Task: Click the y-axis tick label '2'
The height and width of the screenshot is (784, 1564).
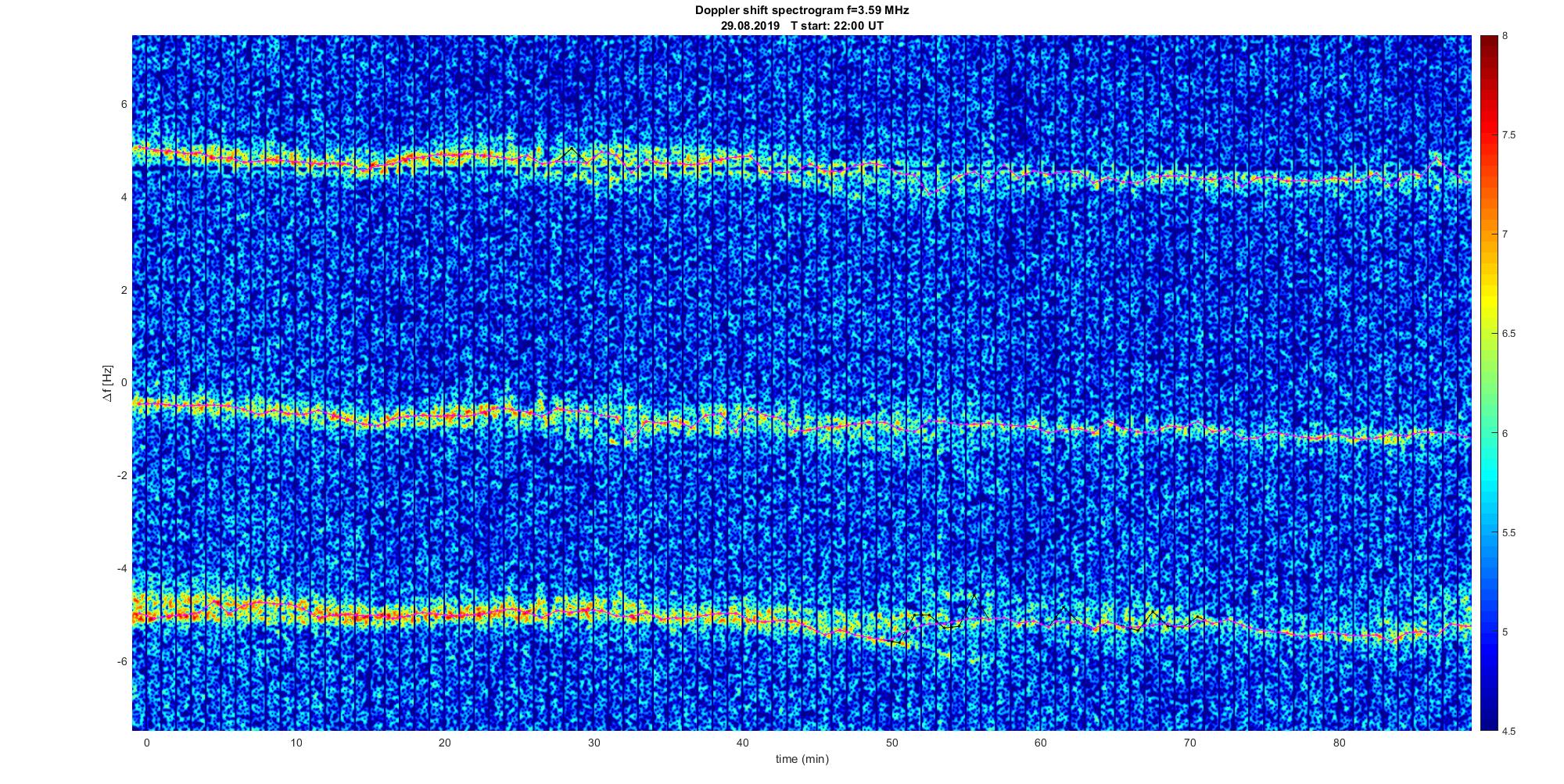Action: point(124,290)
